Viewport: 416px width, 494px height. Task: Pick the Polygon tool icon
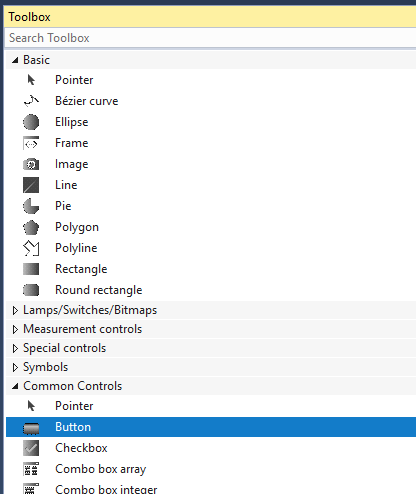pyautogui.click(x=31, y=227)
